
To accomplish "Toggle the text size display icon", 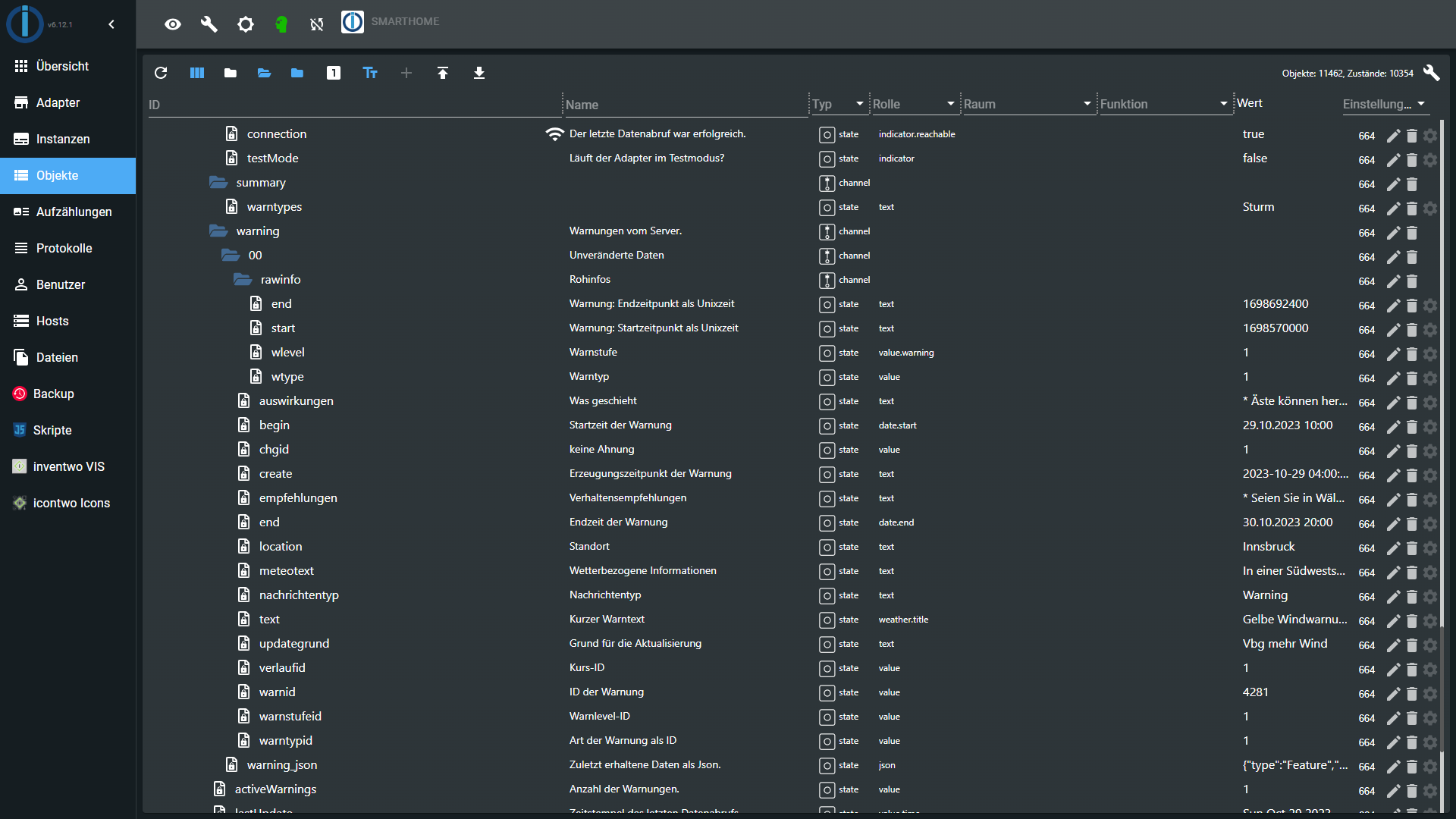I will pos(370,73).
